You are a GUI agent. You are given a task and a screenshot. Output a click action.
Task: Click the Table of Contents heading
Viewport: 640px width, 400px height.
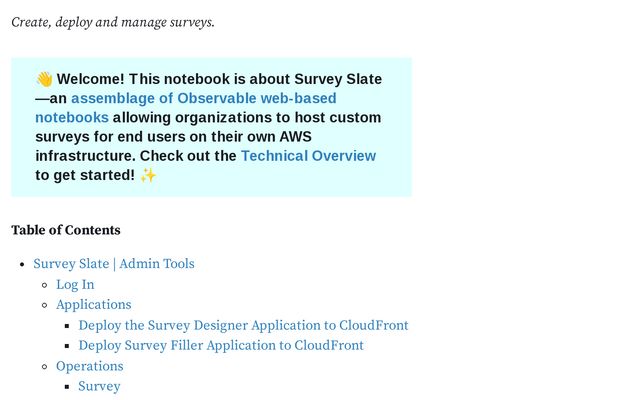pos(66,230)
